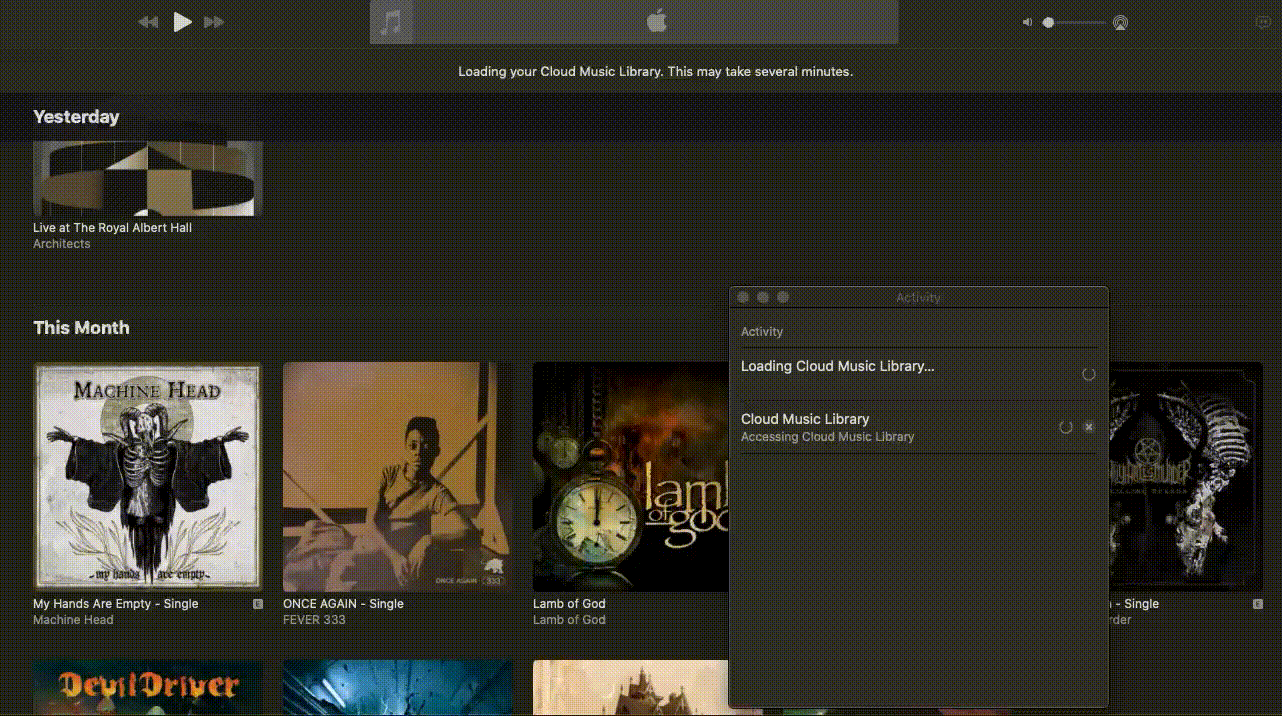Minimize the Activity window
The image size is (1282, 716).
coord(763,297)
